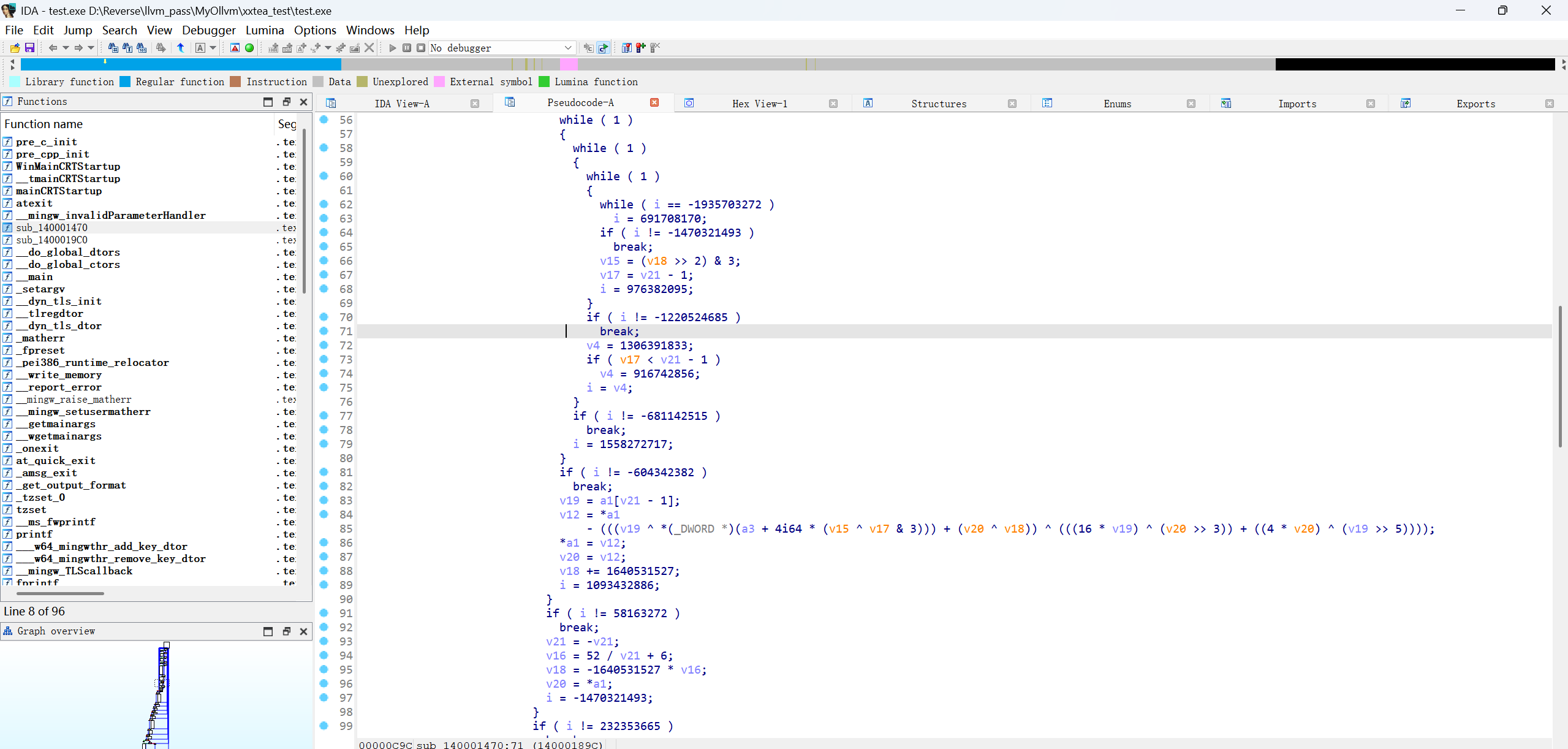Click the red warning problems icon
This screenshot has height=749, width=1568.
point(235,48)
